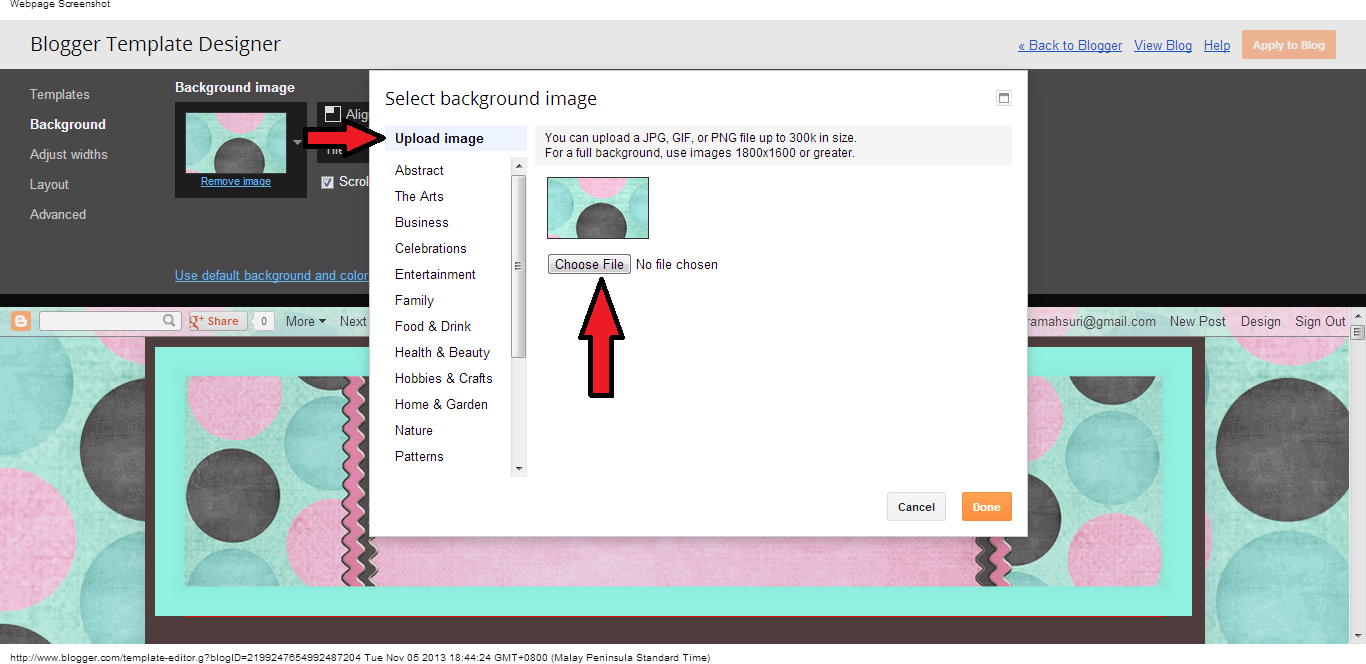Image resolution: width=1366 pixels, height=664 pixels.
Task: Click the blog preview scroll-up arrow
Action: tap(1358, 316)
